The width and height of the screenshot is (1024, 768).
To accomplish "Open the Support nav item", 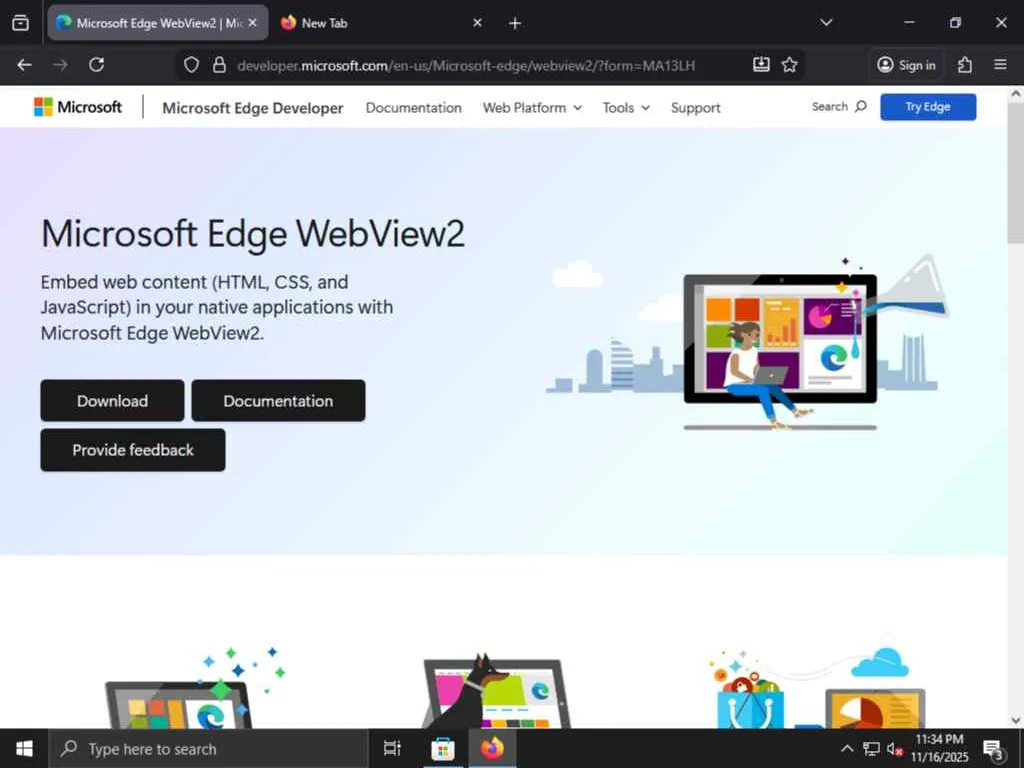I will pos(696,108).
